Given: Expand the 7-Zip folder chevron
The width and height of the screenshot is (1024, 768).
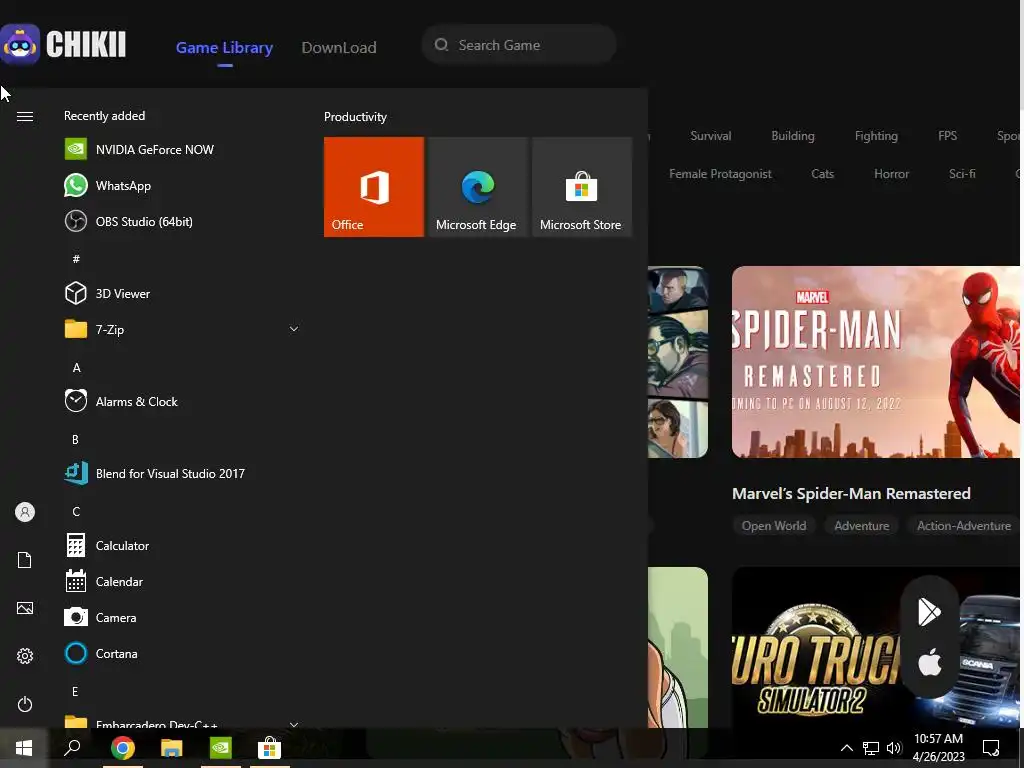Looking at the screenshot, I should (x=294, y=329).
